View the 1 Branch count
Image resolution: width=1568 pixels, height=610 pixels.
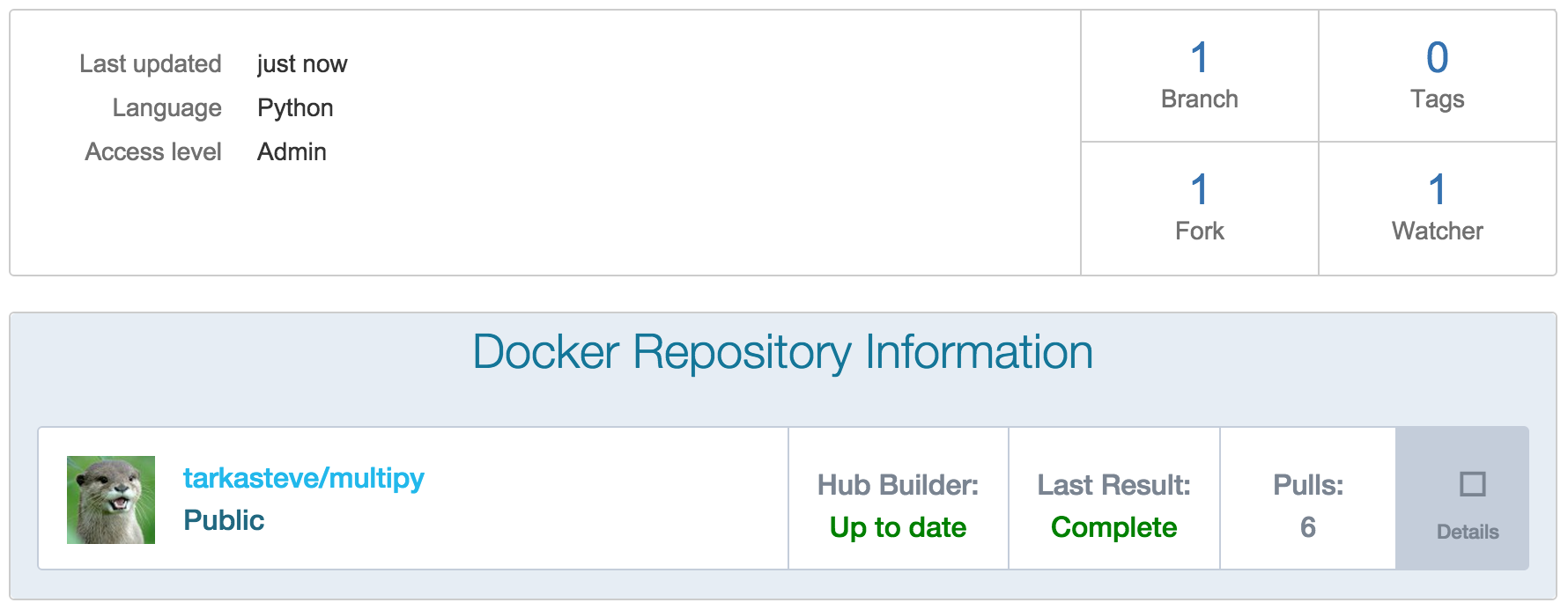point(1199,58)
